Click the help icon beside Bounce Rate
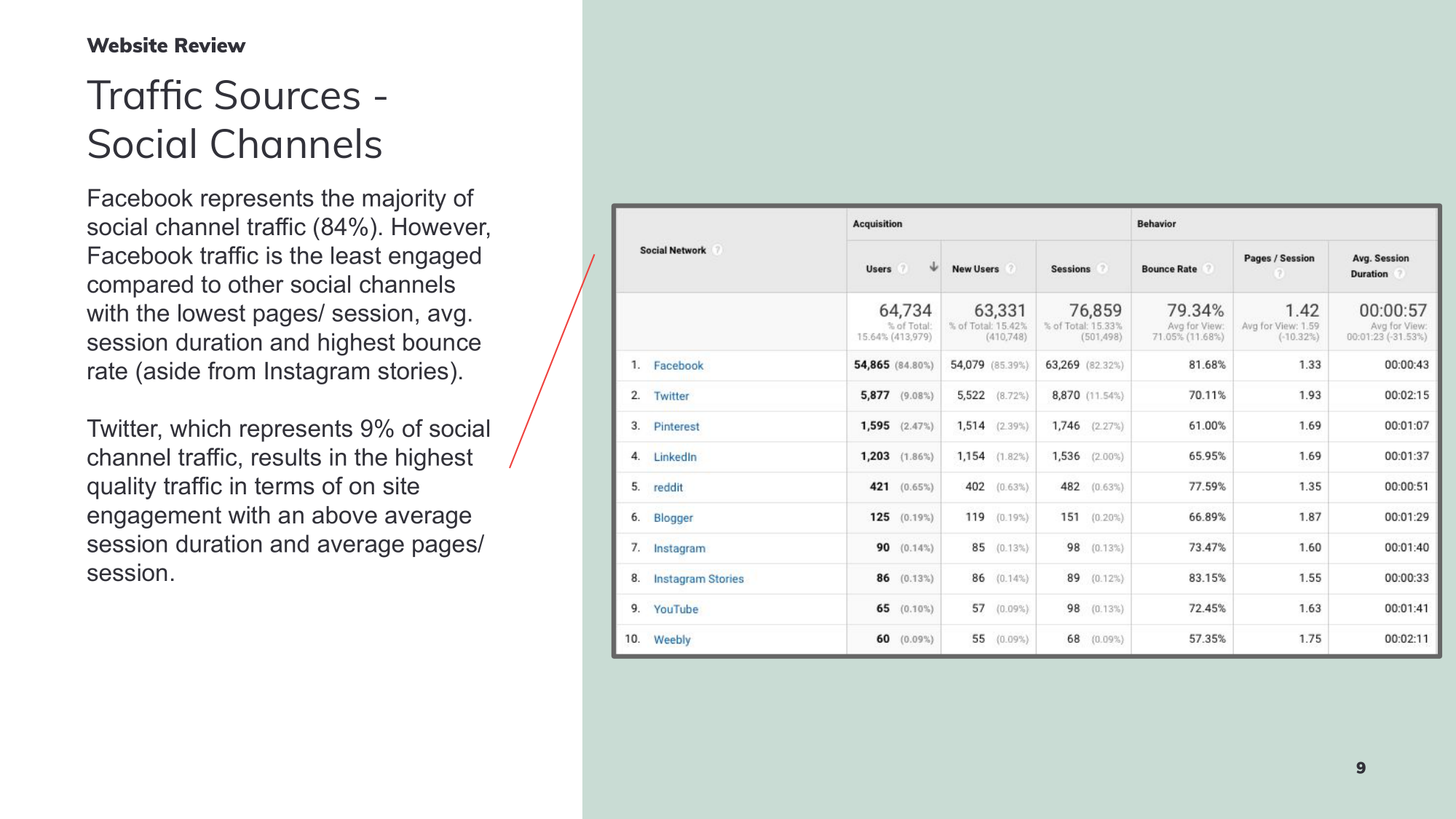Screen dimensions: 1456x819 [x=1208, y=269]
